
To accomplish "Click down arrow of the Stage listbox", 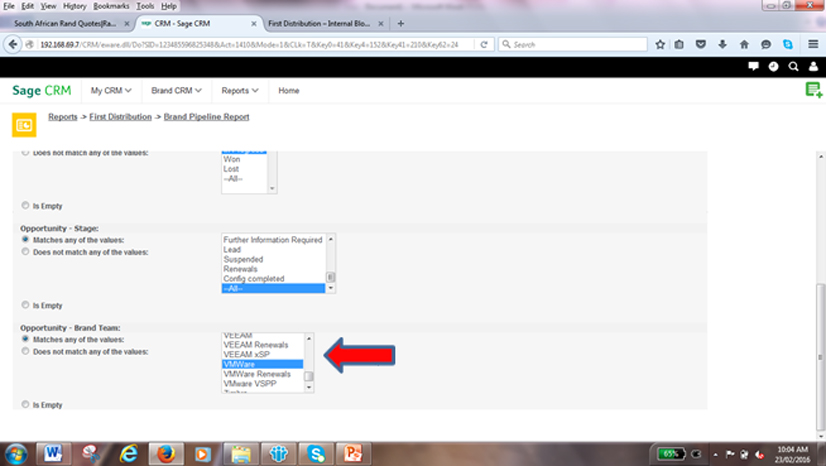I will (331, 288).
